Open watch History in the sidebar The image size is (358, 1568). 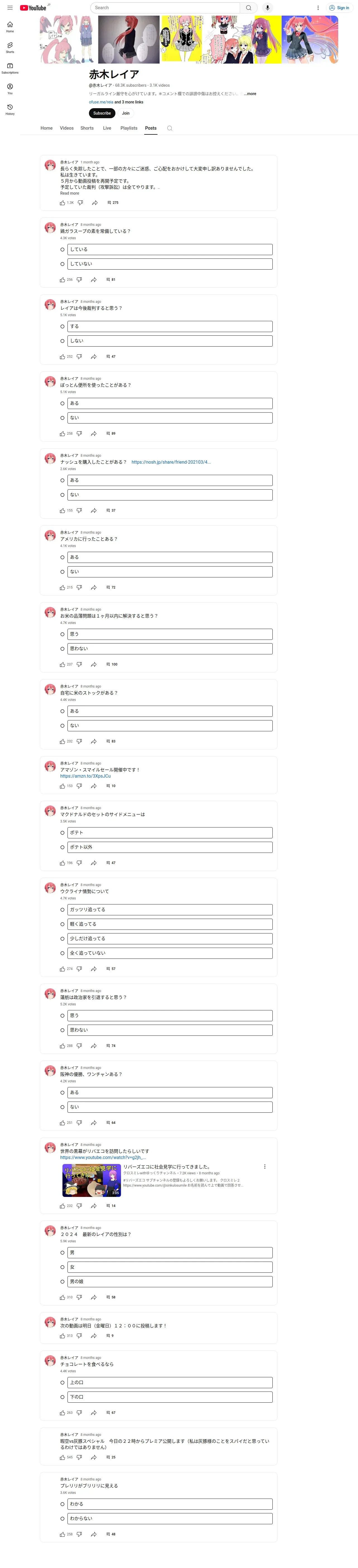[10, 110]
